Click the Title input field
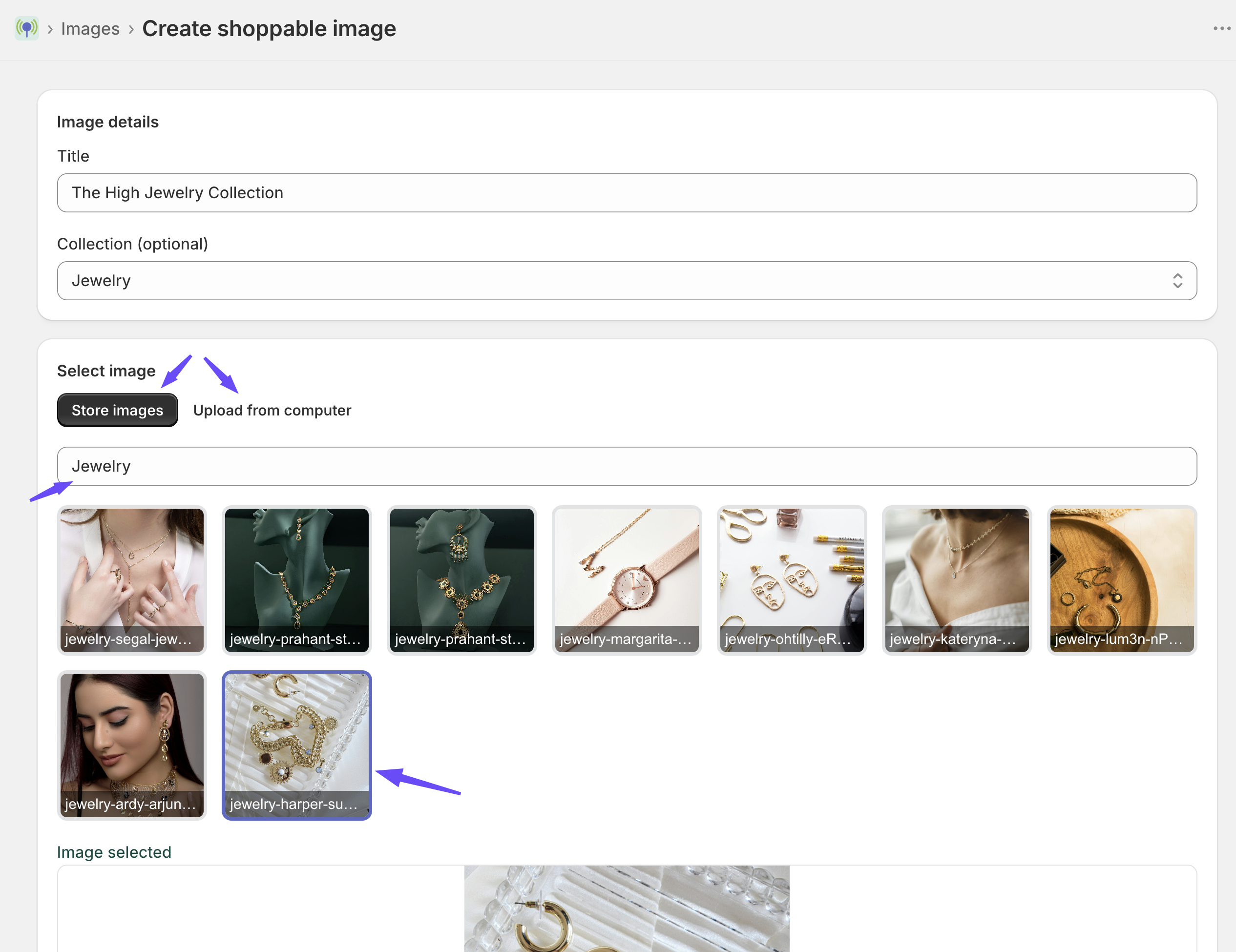Image resolution: width=1236 pixels, height=952 pixels. point(627,193)
